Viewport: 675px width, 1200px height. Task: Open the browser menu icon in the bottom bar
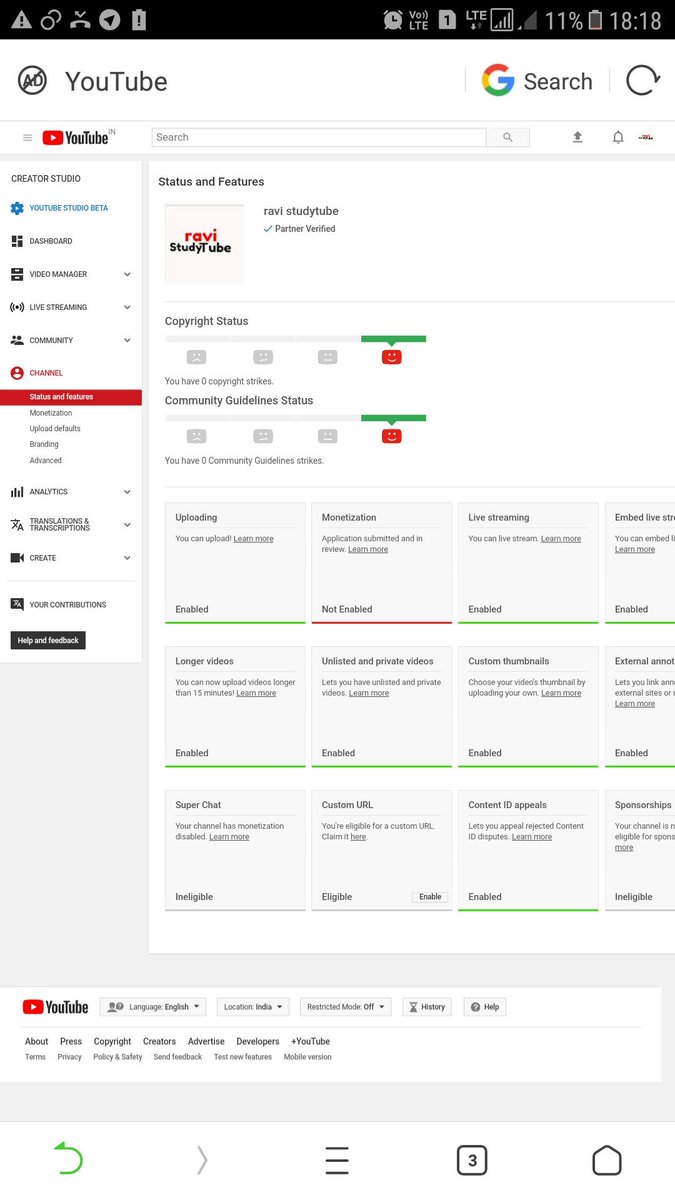click(x=337, y=1159)
